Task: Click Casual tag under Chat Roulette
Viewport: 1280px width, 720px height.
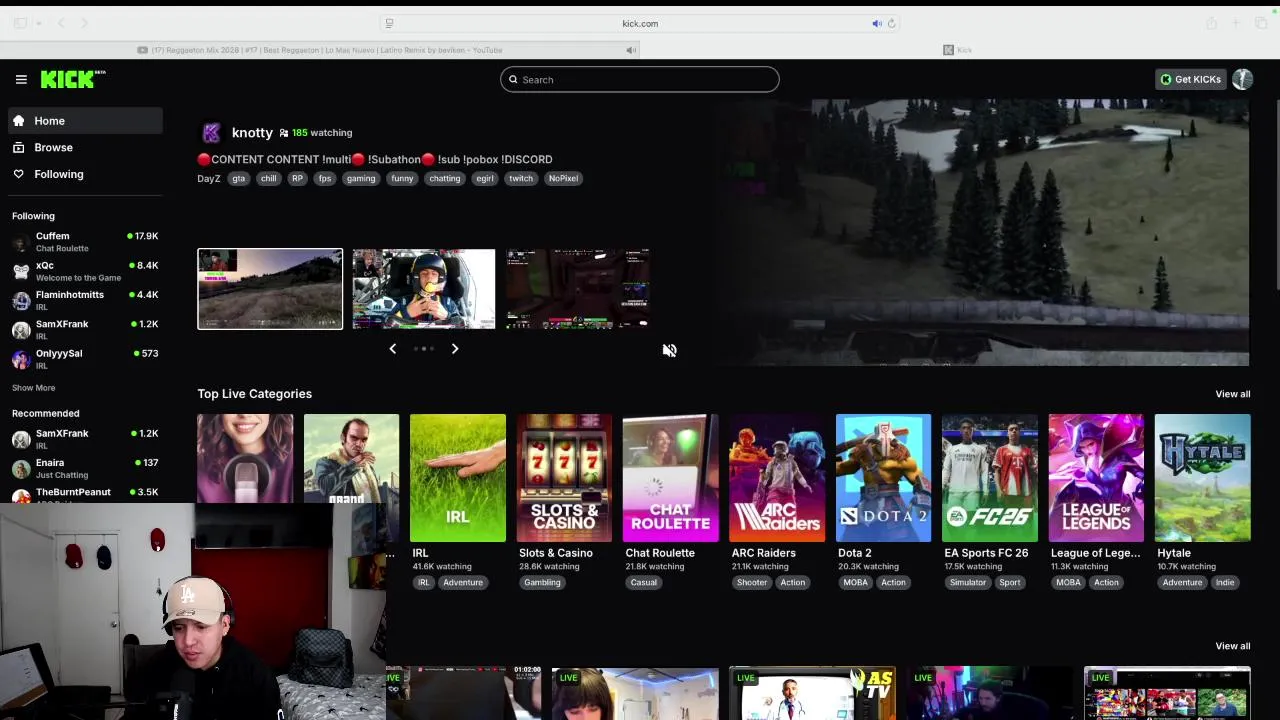Action: point(644,583)
